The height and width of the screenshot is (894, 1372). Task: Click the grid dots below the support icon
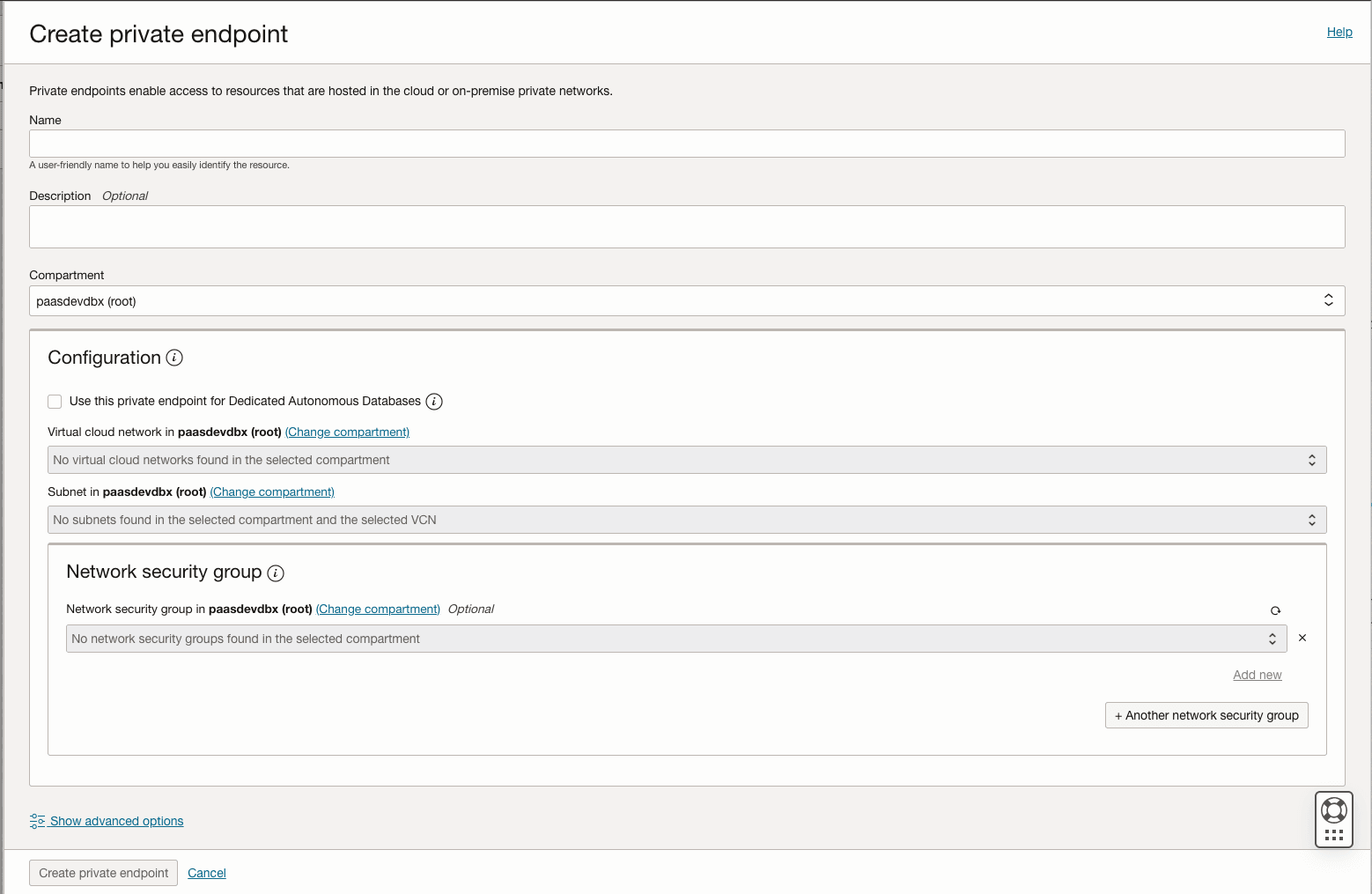click(1334, 835)
